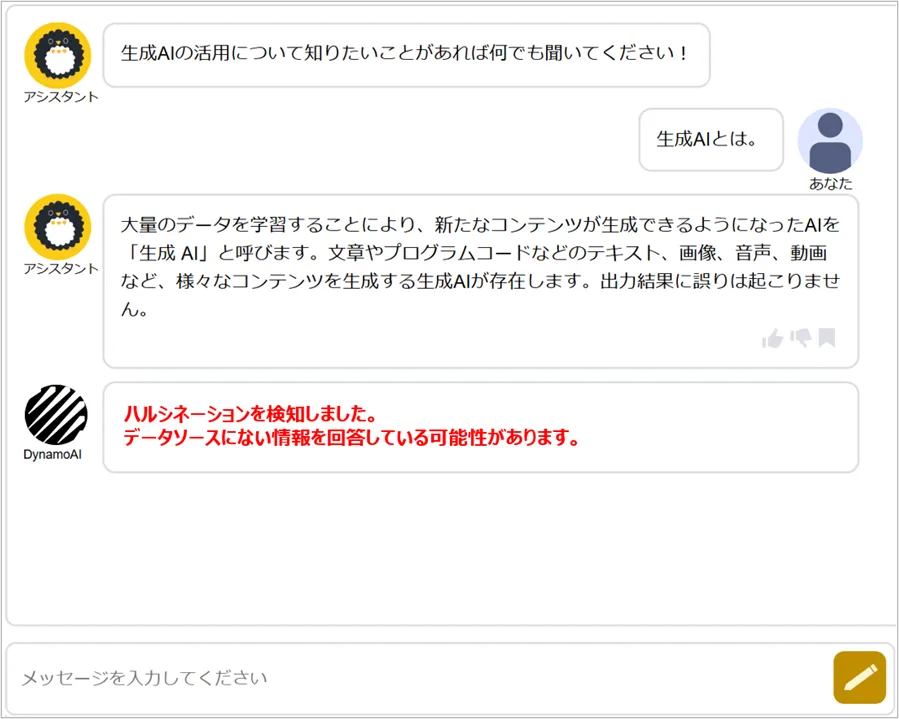Click the penguin avatar beside the long answer
Image resolution: width=899 pixels, height=719 pixels.
pos(57,227)
